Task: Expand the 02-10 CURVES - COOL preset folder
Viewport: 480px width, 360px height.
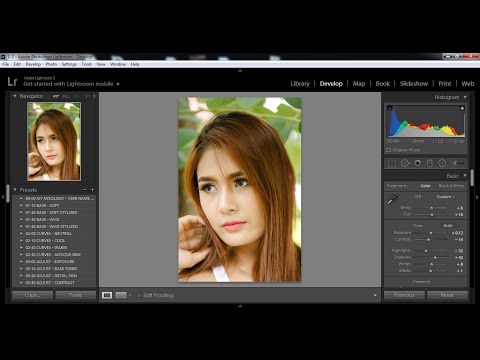Action: click(x=21, y=240)
